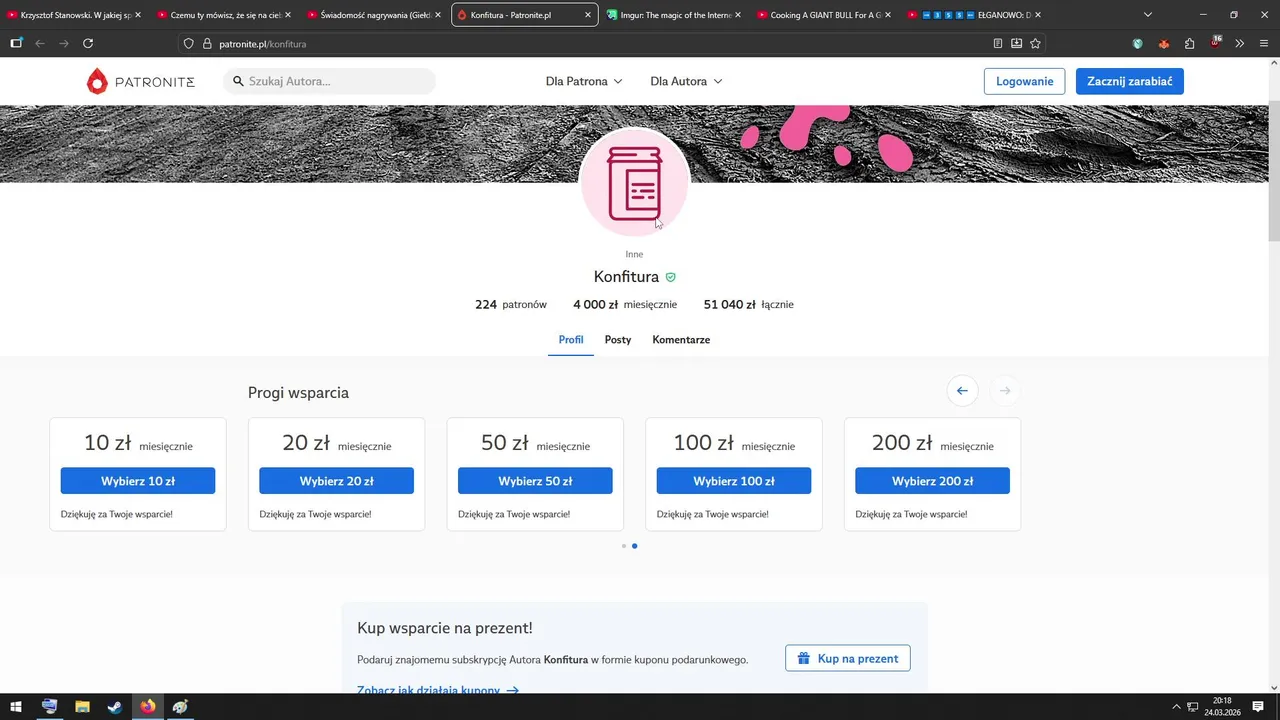Close the Imgur browser tab
This screenshot has width=1280, height=720.
coord(737,15)
